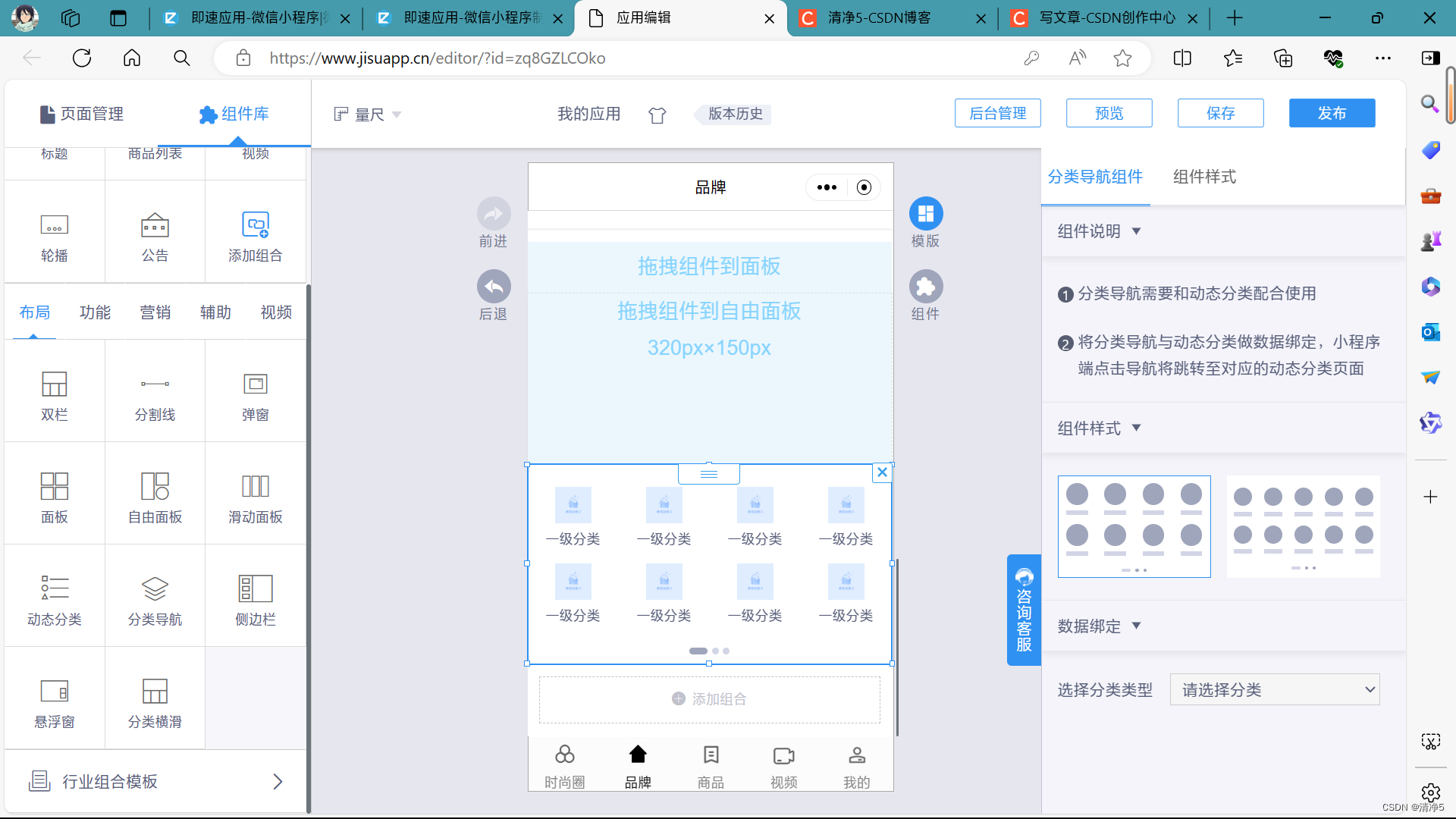Click the 后退 undo arrow icon

pyautogui.click(x=494, y=287)
